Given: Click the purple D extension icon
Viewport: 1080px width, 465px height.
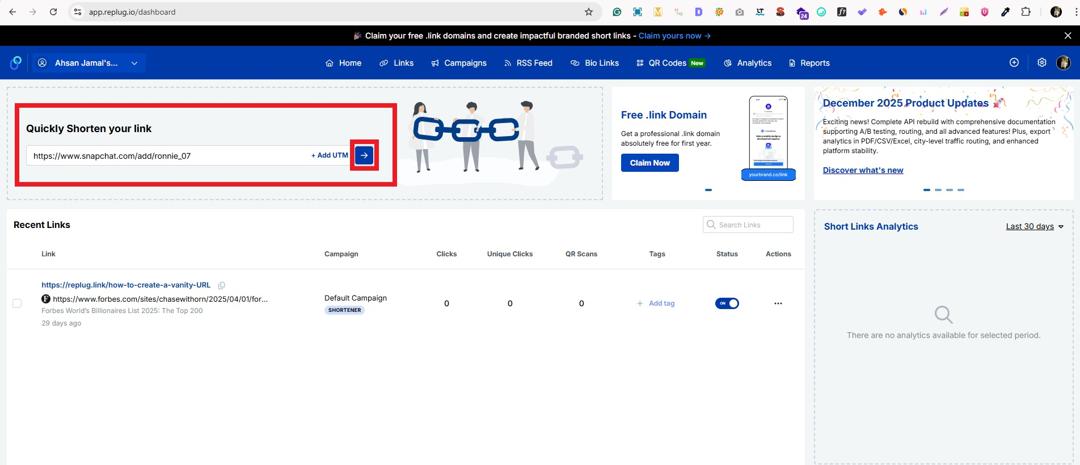Looking at the screenshot, I should [699, 12].
